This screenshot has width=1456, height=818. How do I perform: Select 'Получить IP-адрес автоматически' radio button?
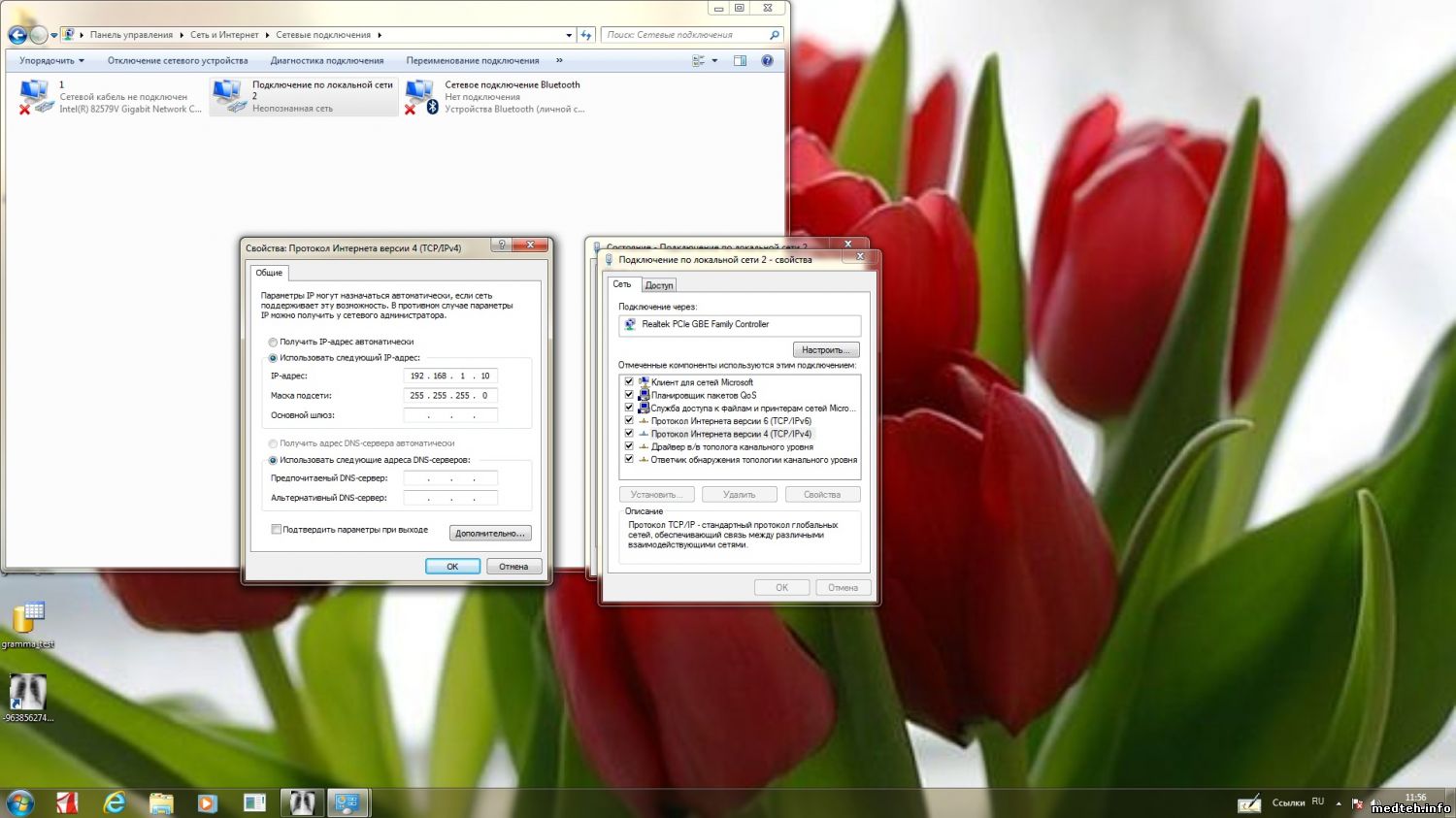click(273, 342)
